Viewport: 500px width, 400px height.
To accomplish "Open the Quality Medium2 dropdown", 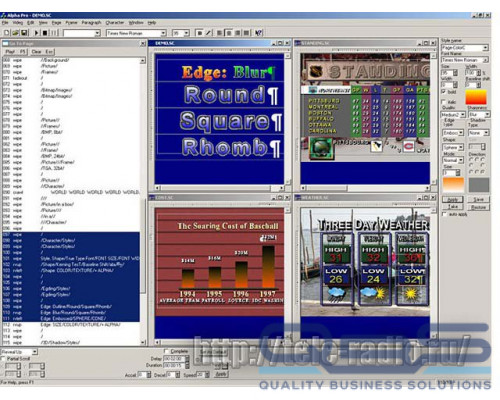I will coord(463,115).
